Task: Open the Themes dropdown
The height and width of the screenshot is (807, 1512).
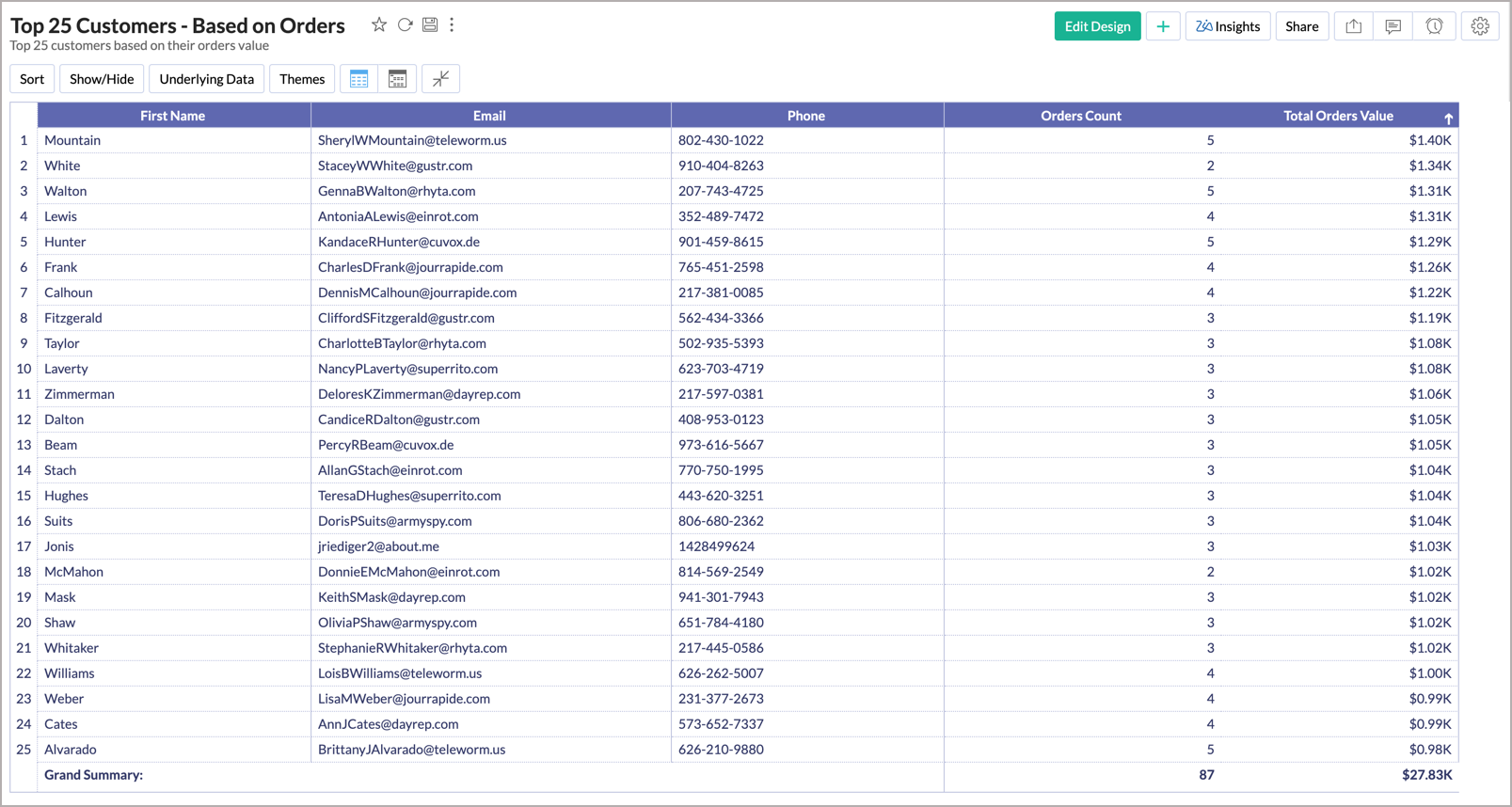Action: coord(302,79)
